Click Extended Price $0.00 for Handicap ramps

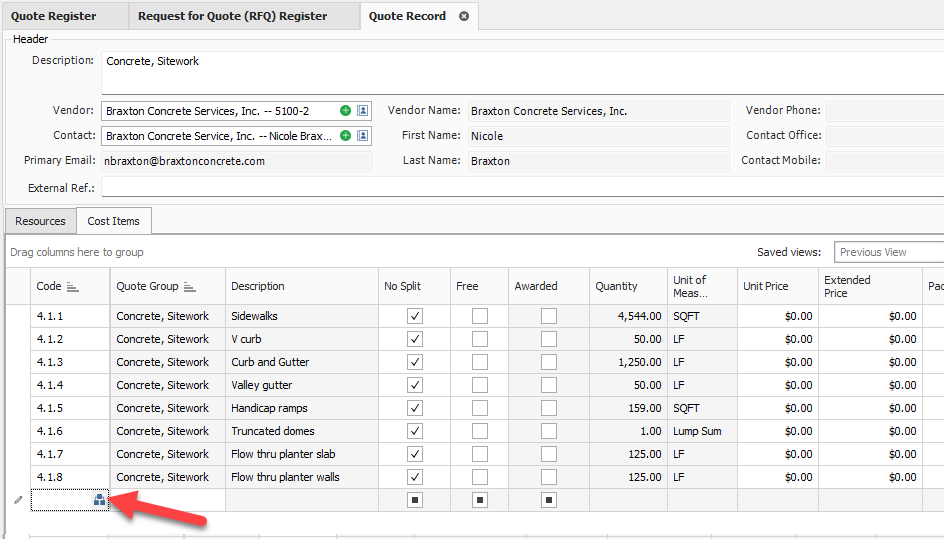click(x=870, y=408)
